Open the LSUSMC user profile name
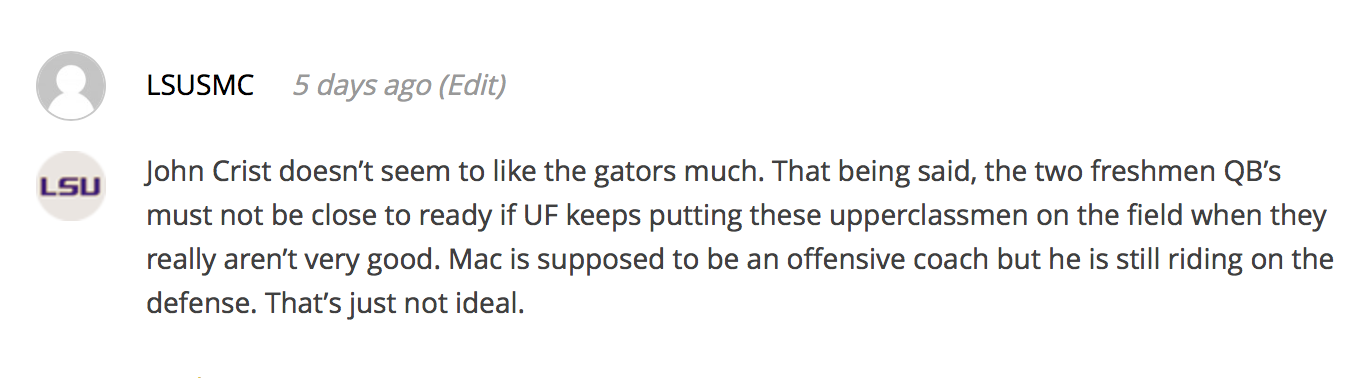The height and width of the screenshot is (378, 1372). click(200, 86)
